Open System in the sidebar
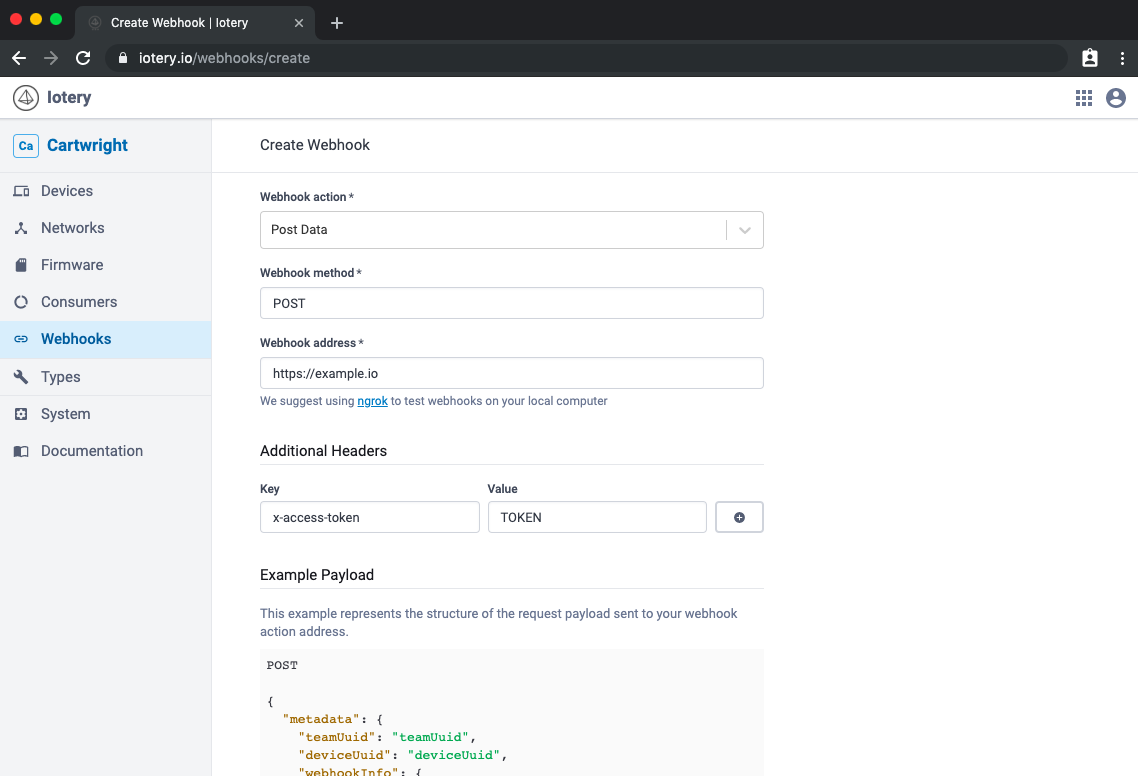Viewport: 1138px width, 776px height. coord(106,414)
